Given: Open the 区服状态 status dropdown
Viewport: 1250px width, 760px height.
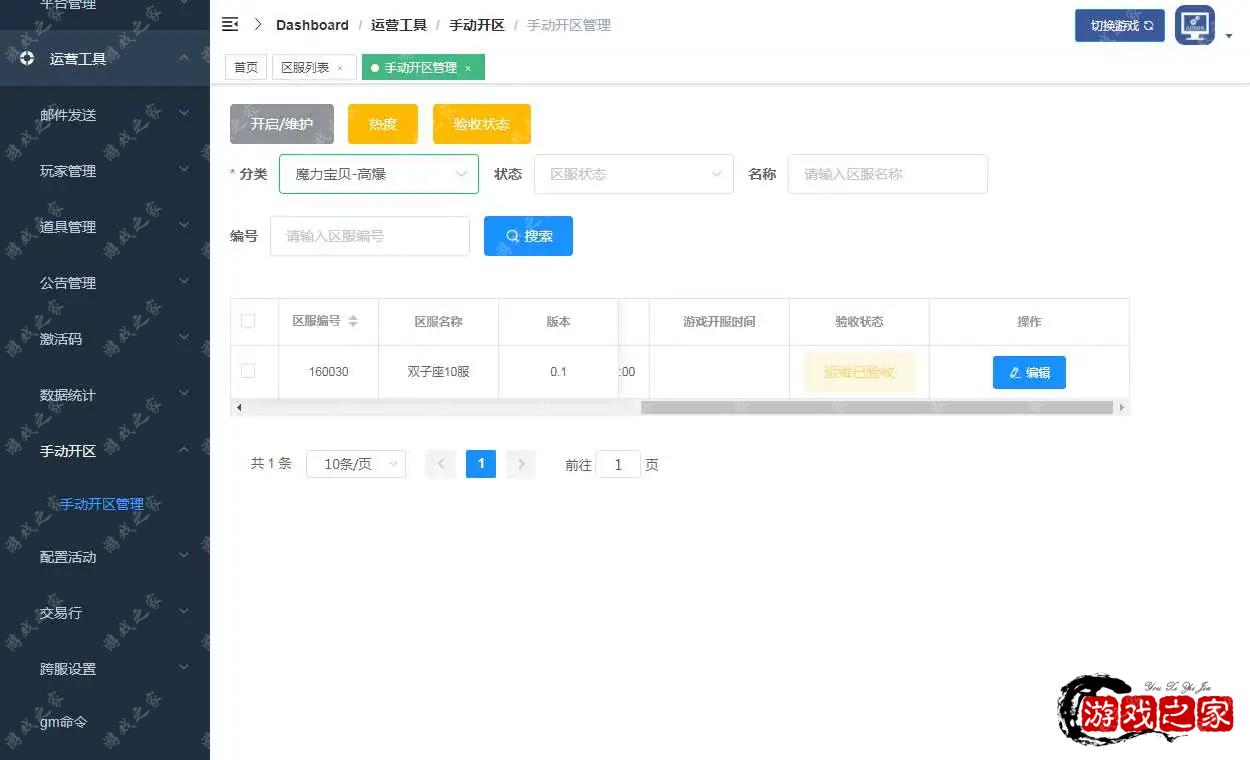Looking at the screenshot, I should 633,174.
